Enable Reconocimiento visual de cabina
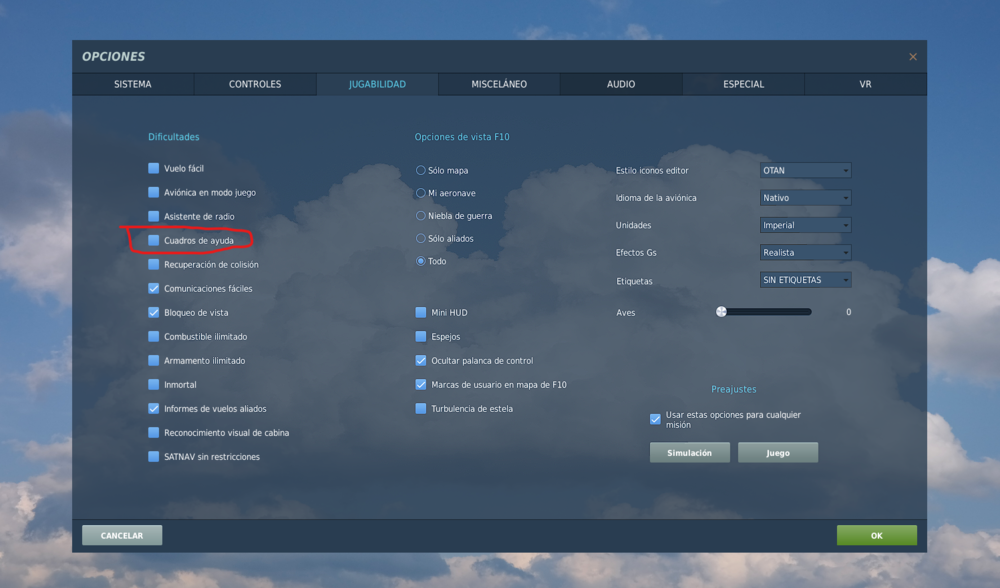The width and height of the screenshot is (1000, 588). (x=154, y=432)
